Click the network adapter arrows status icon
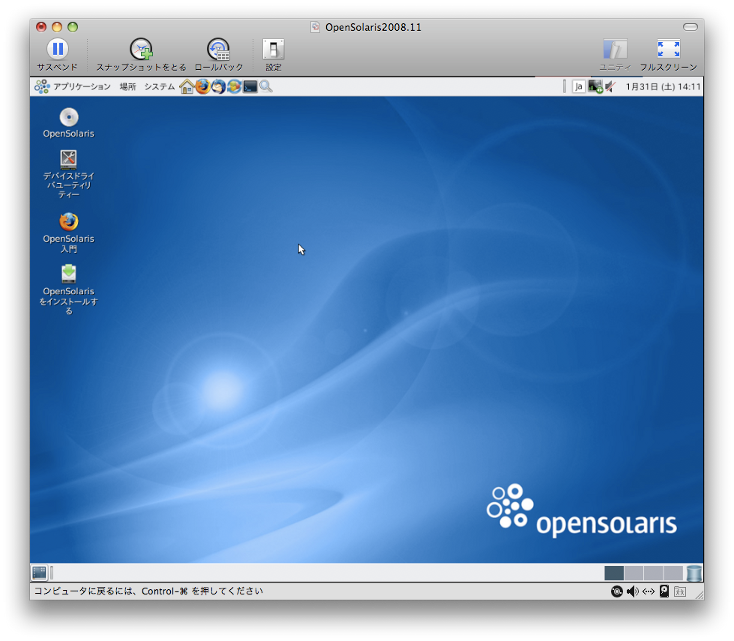The image size is (734, 641). click(x=648, y=592)
